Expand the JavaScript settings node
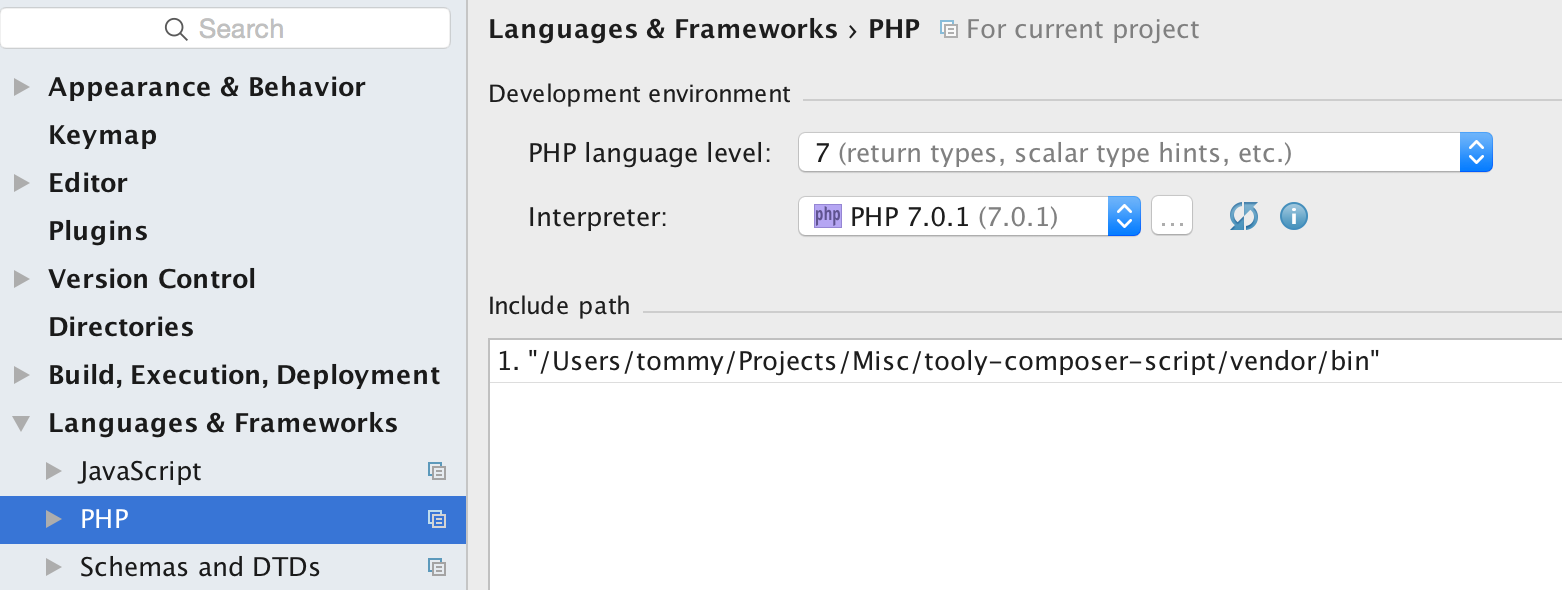 (54, 471)
